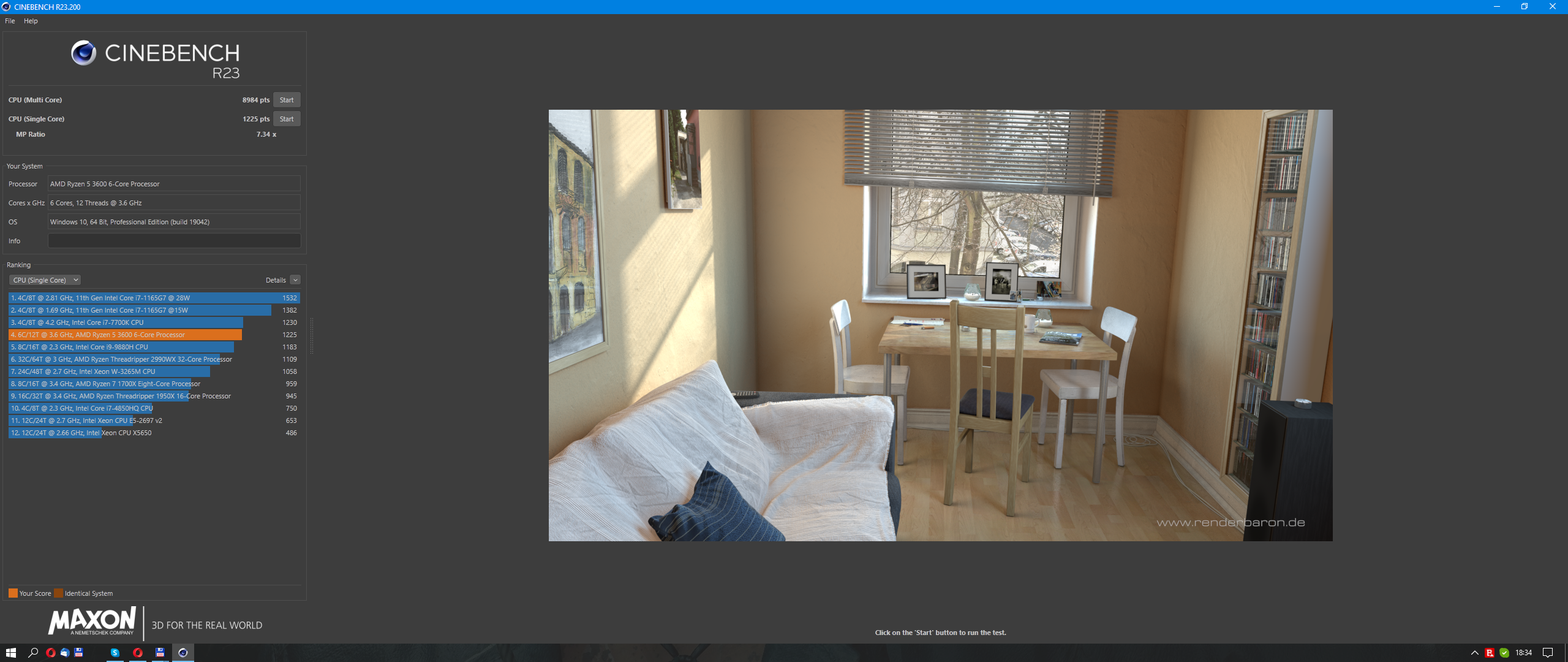
Task: Select the i7-1165G7 @ 28W ranking entry
Action: tap(153, 298)
